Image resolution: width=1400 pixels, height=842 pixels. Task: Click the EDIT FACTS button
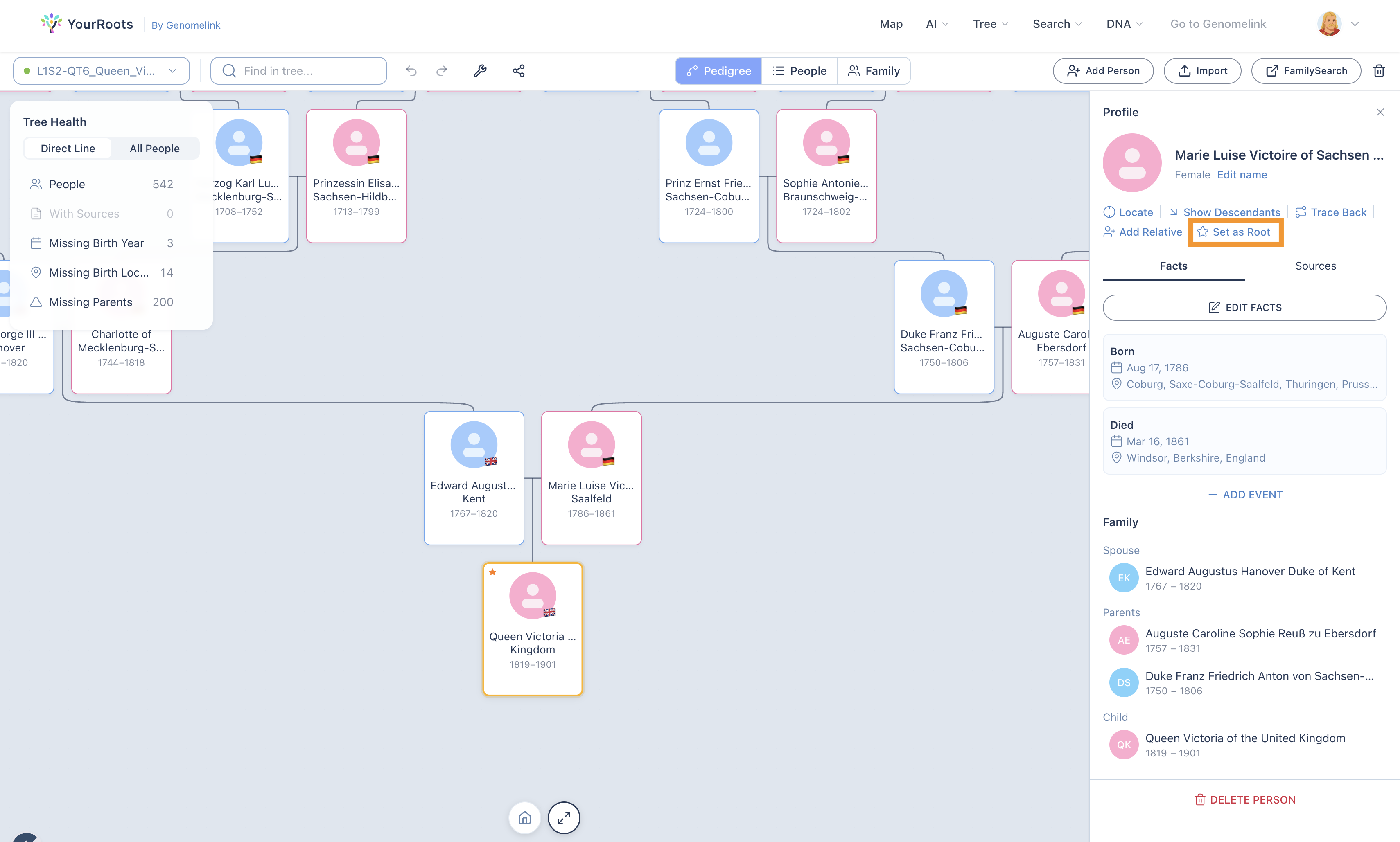point(1244,308)
